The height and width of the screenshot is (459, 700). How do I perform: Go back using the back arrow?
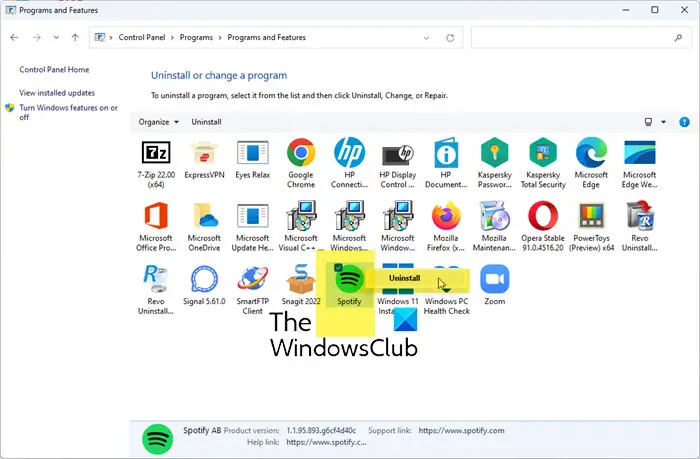pos(14,38)
